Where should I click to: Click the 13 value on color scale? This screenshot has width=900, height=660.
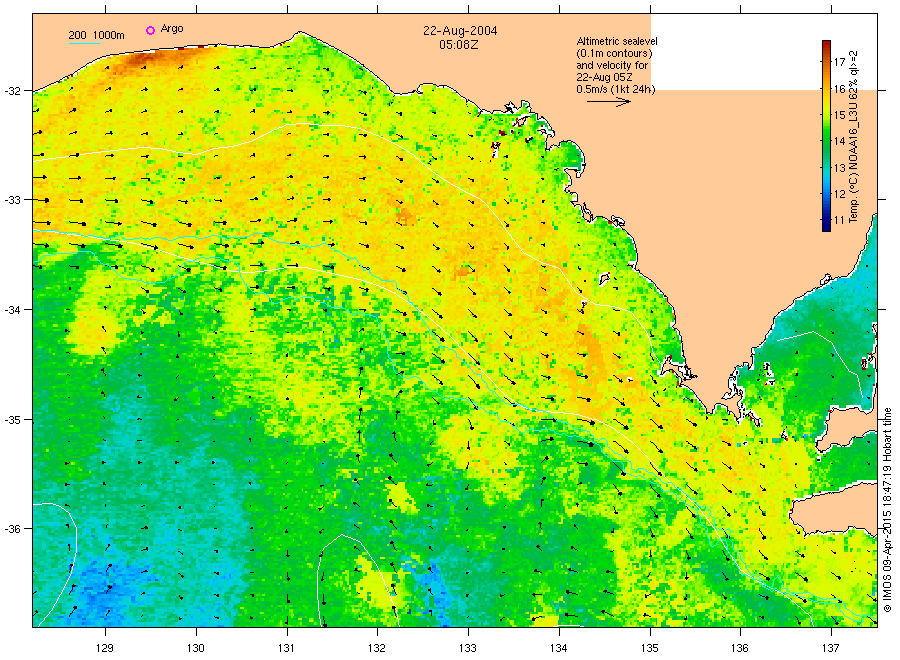coord(839,168)
